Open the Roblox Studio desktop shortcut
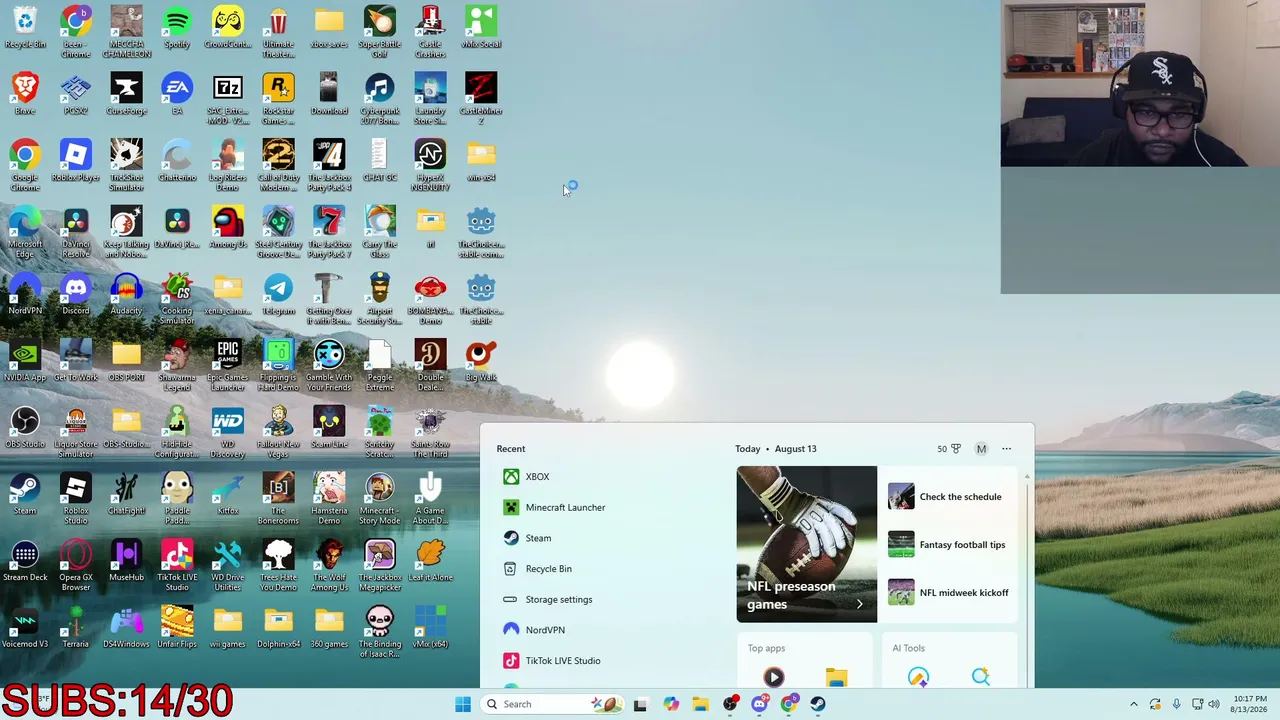 tap(76, 500)
